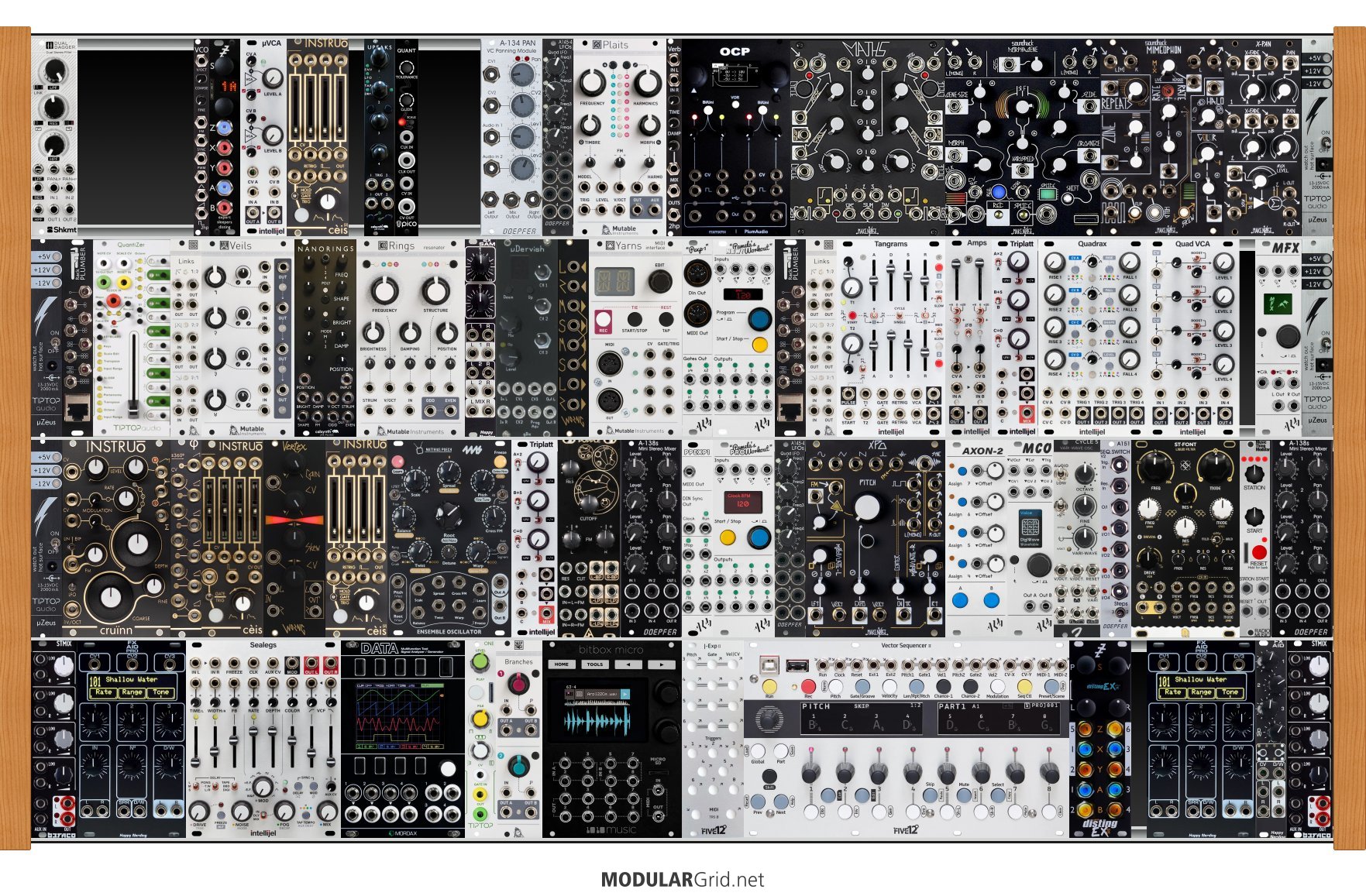This screenshot has height=896, width=1366.
Task: Select the Mimeophon module
Action: pos(1161,137)
